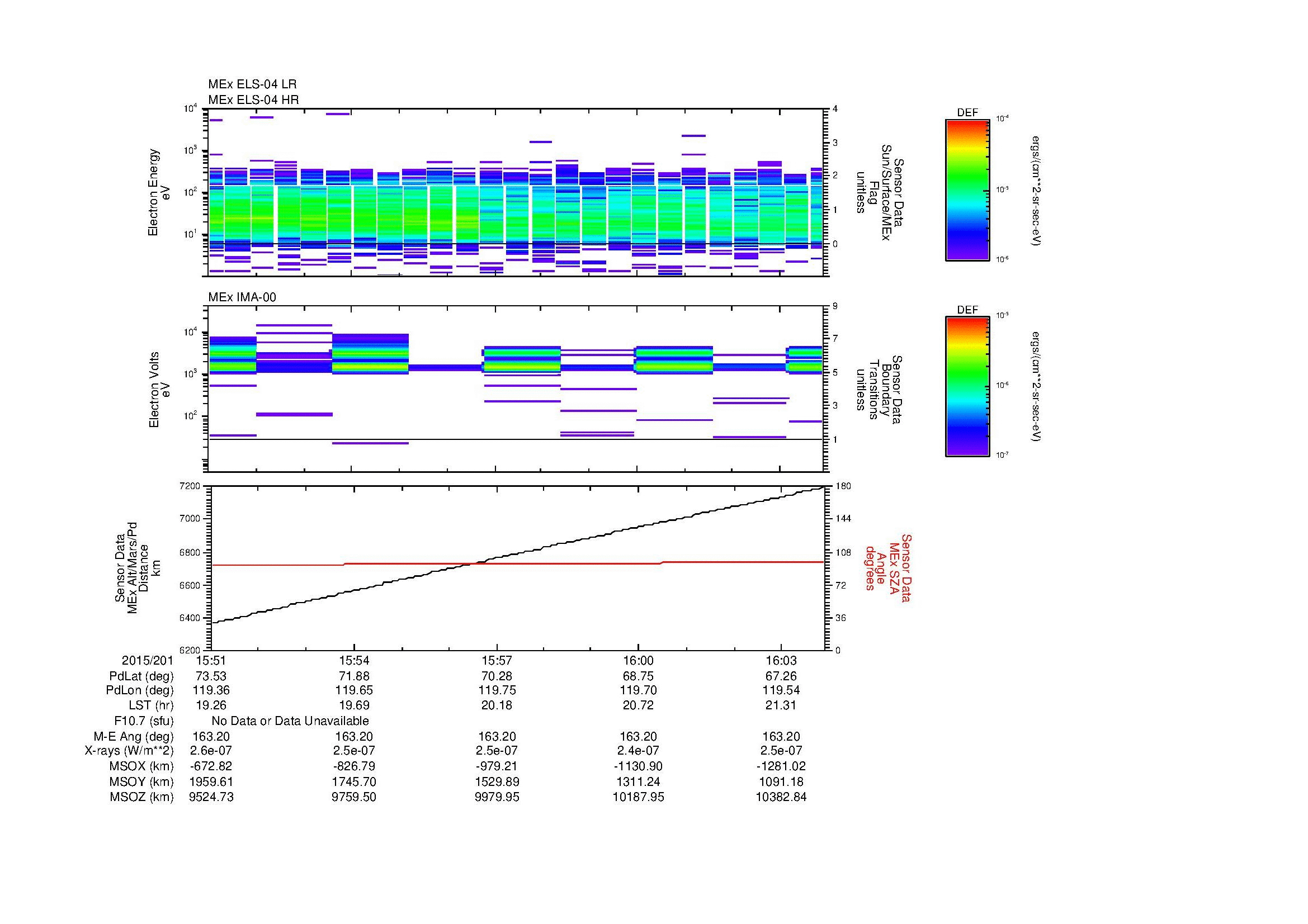The width and height of the screenshot is (1308, 924).
Task: Click MSOY value 1745.70
Action: [x=354, y=782]
